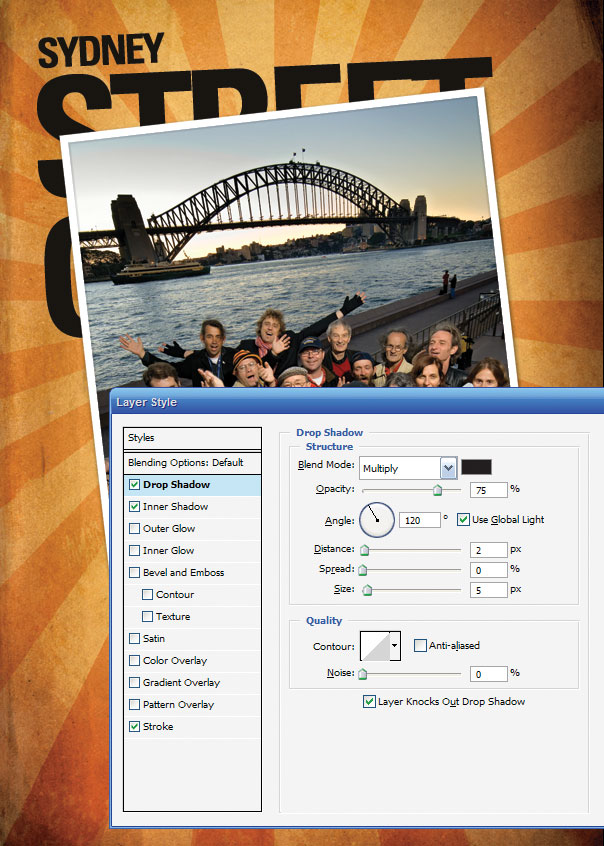The image size is (604, 846).
Task: Click the Opacity slider handle
Action: [x=438, y=490]
